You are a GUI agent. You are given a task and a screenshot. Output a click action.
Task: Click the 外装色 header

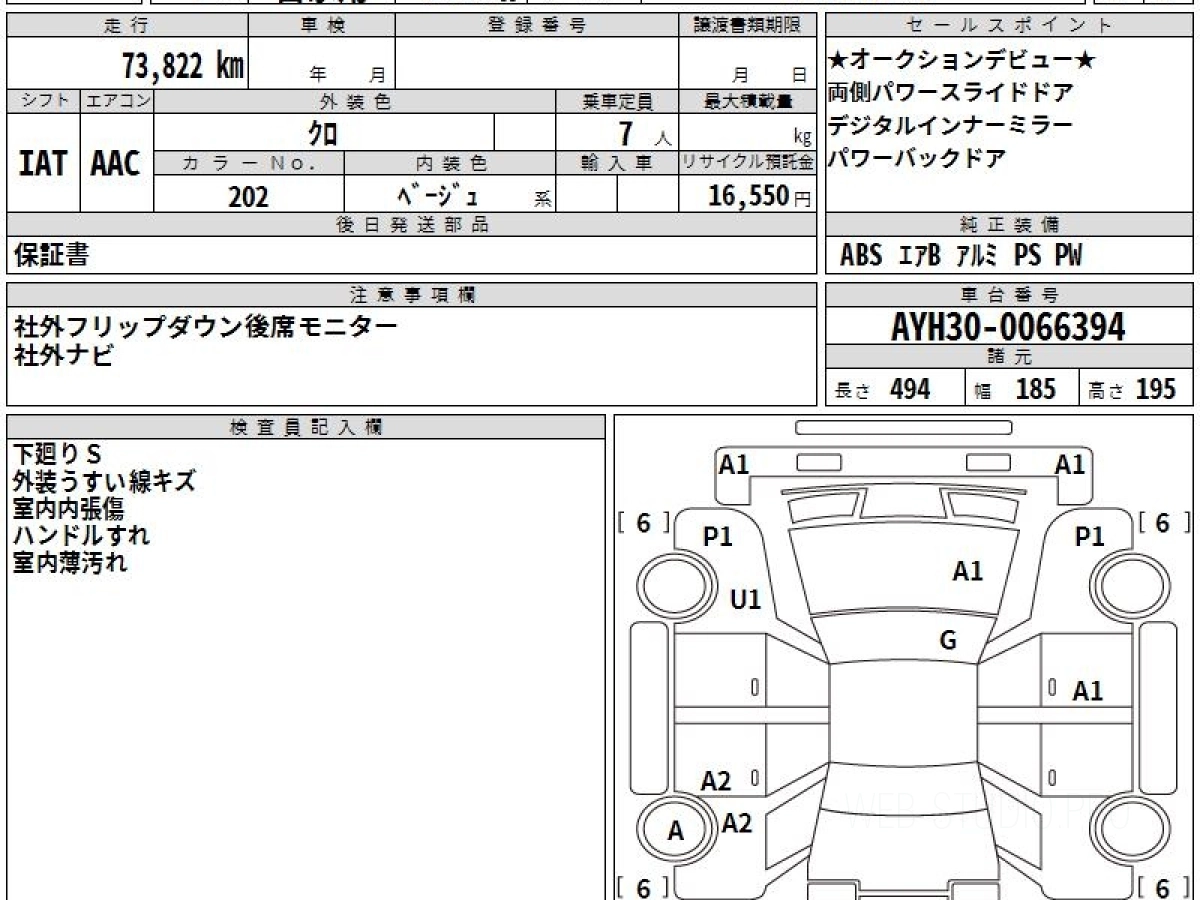(x=355, y=101)
